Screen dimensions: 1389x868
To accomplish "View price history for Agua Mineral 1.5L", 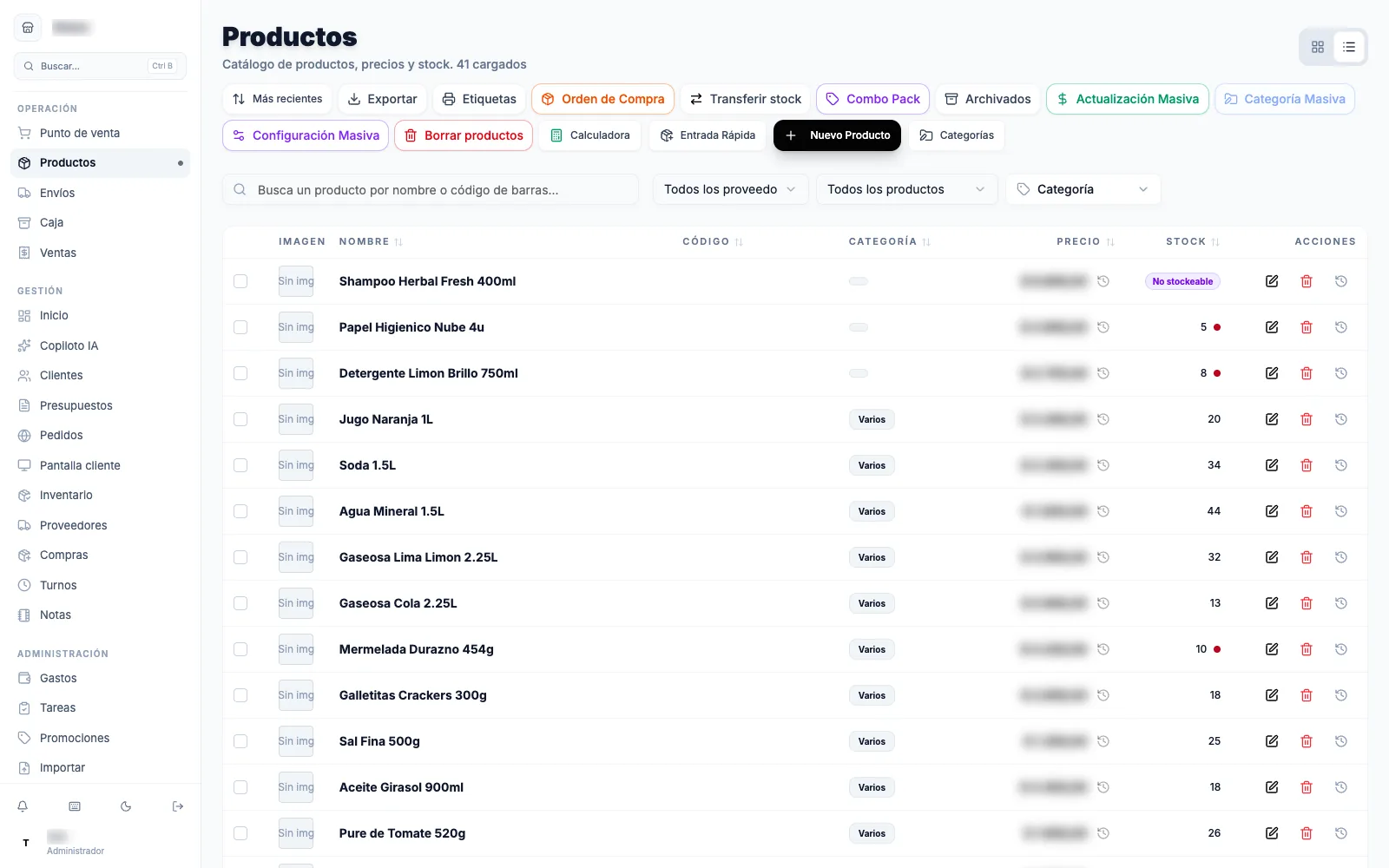I will tap(1103, 511).
